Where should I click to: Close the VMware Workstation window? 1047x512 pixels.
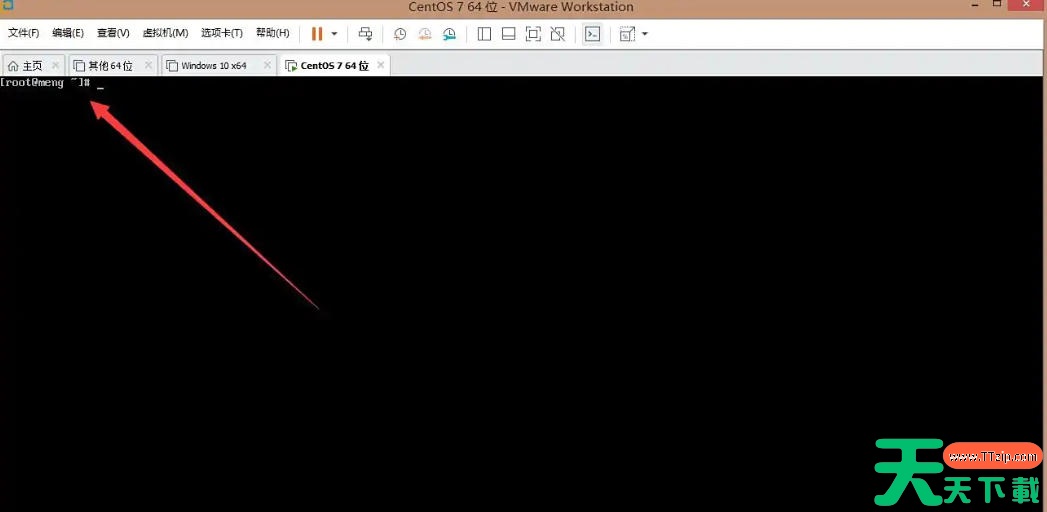coord(1026,5)
